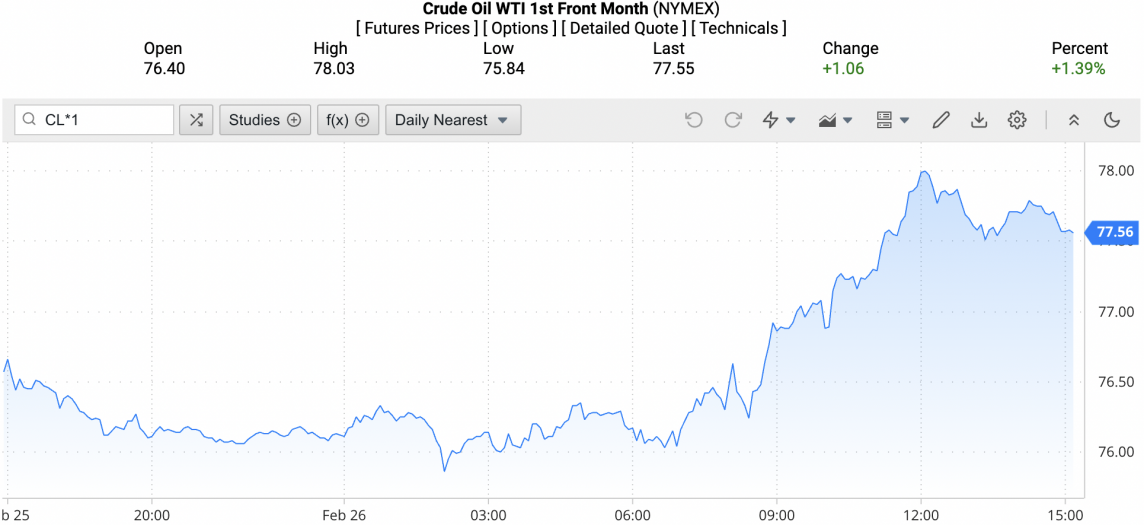
Task: View the Technicals page
Action: point(738,28)
